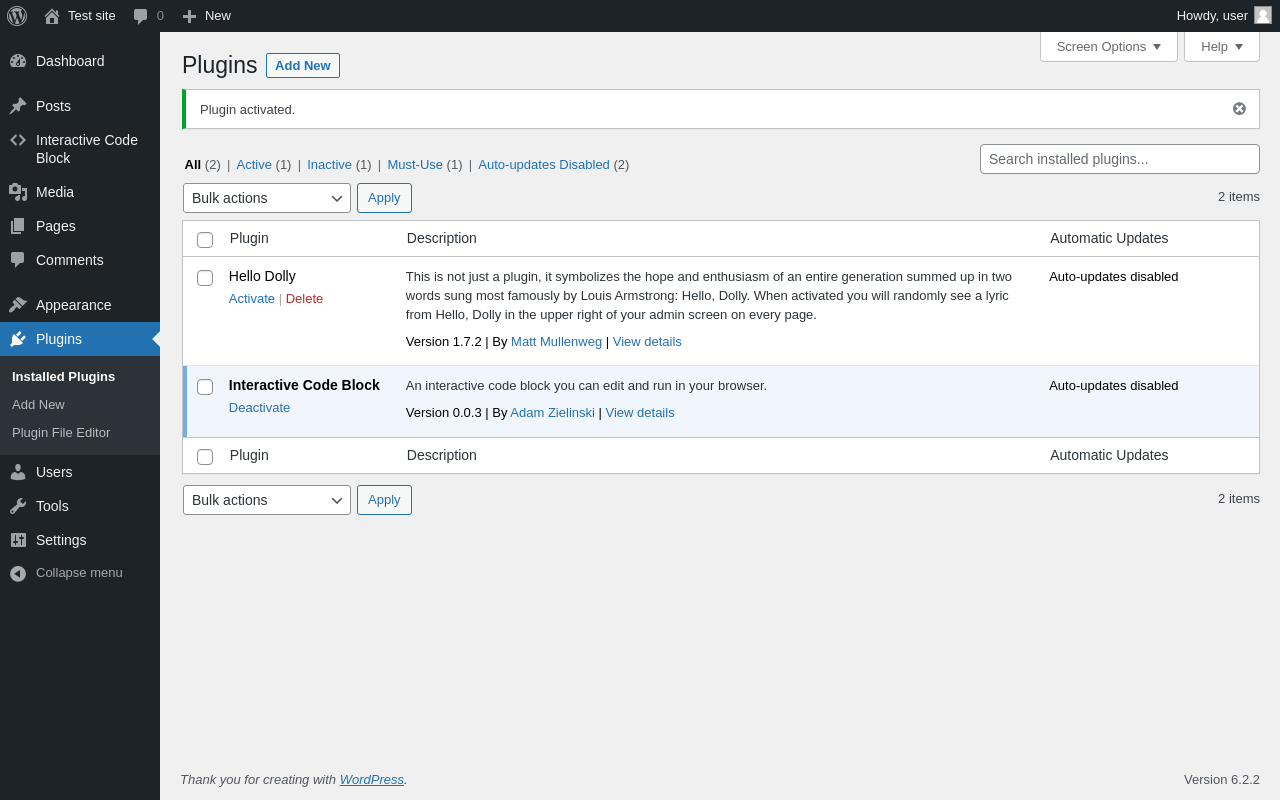Click the Interactive Code Block code icon
The image size is (1280, 800).
[18, 140]
